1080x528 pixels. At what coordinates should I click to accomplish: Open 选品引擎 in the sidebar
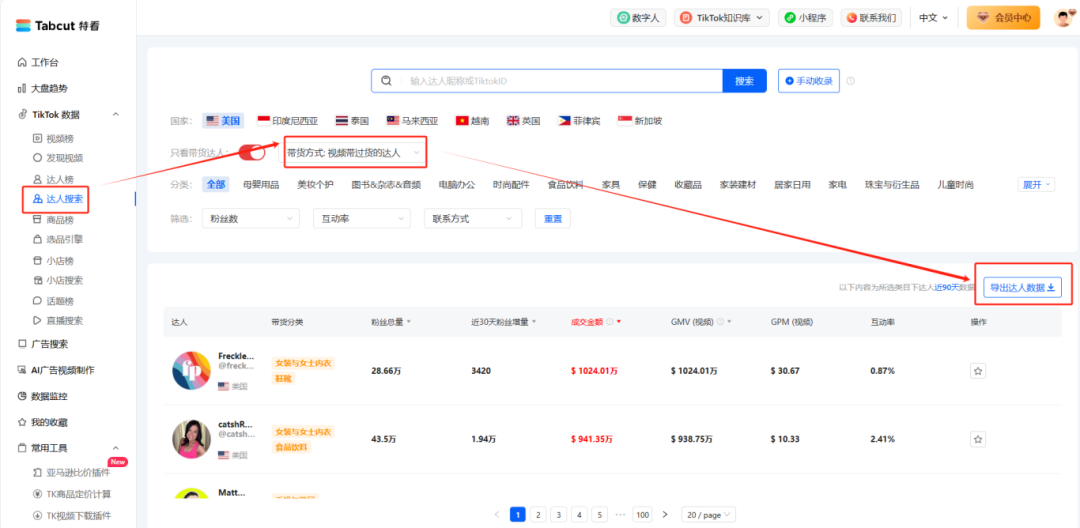(x=58, y=240)
